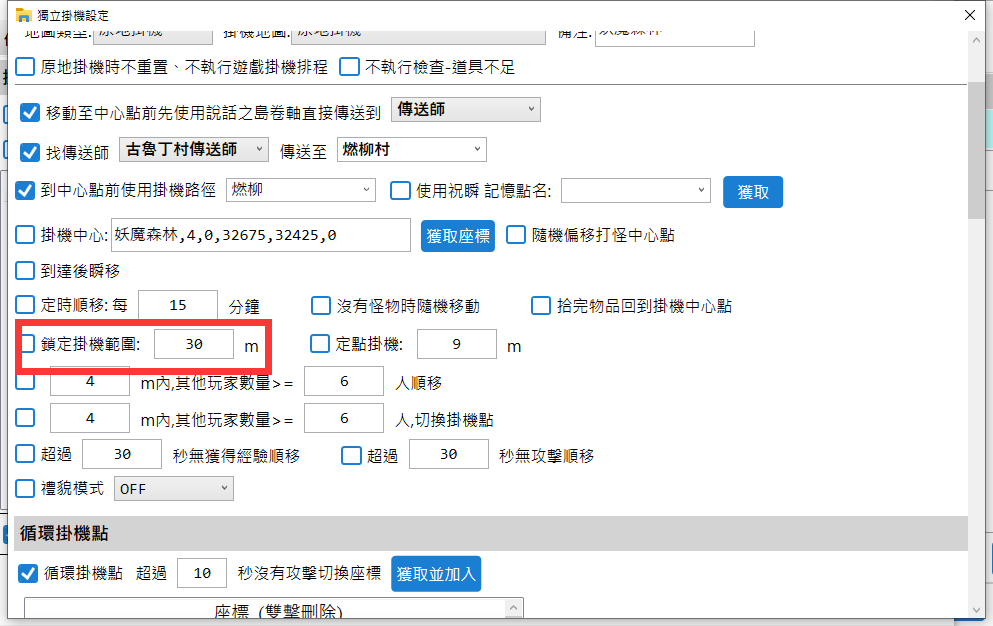Click the 獲取 button next to 記憶點名
This screenshot has width=993, height=626.
(752, 192)
